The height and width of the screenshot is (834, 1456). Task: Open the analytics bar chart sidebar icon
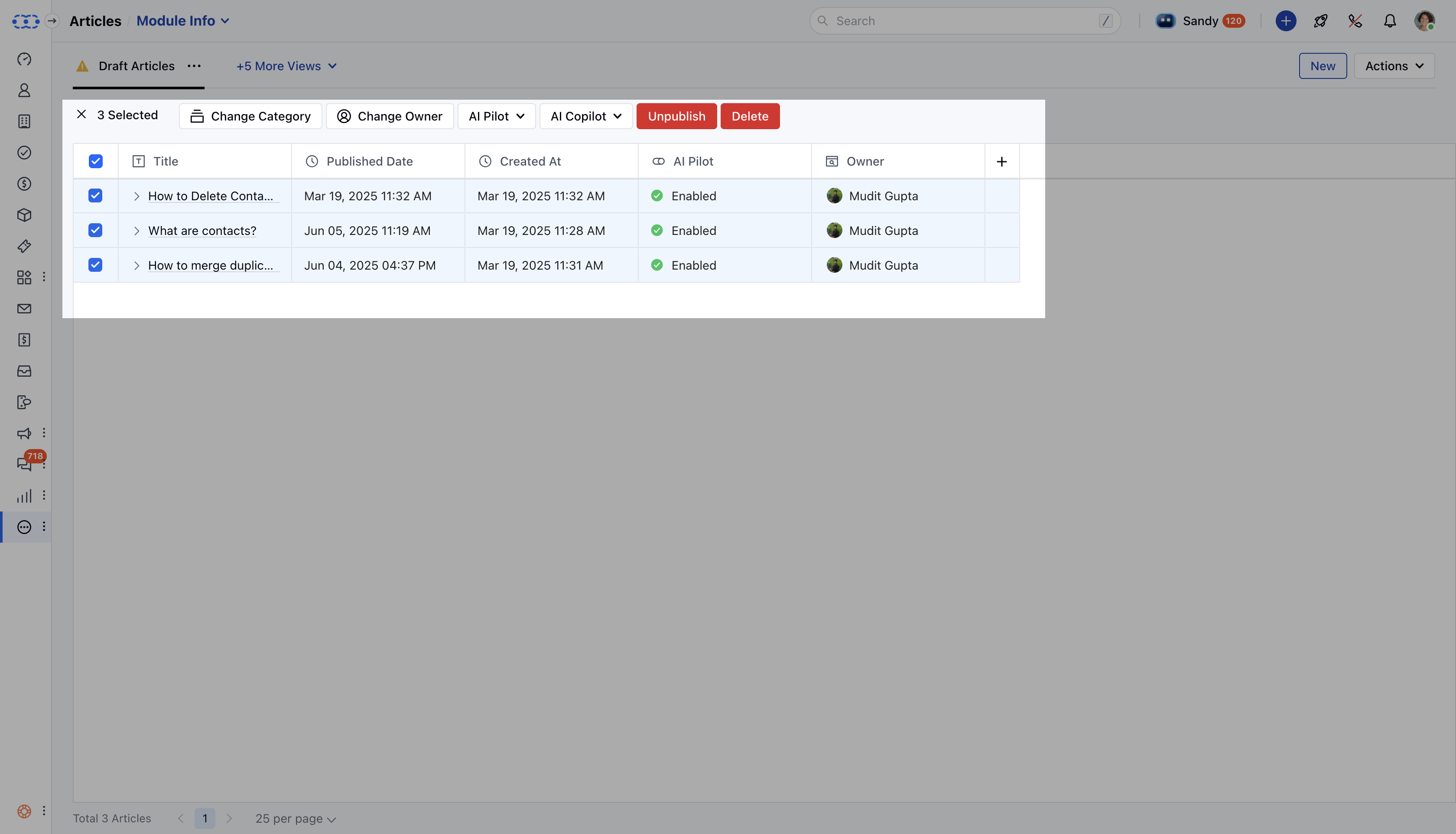[24, 496]
